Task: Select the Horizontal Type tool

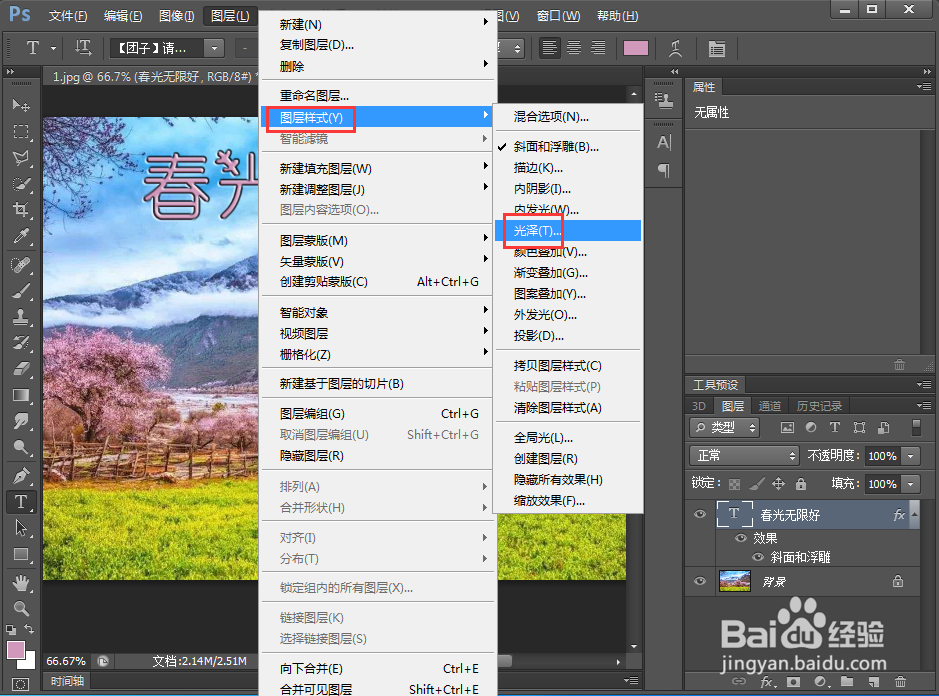Action: (22, 502)
